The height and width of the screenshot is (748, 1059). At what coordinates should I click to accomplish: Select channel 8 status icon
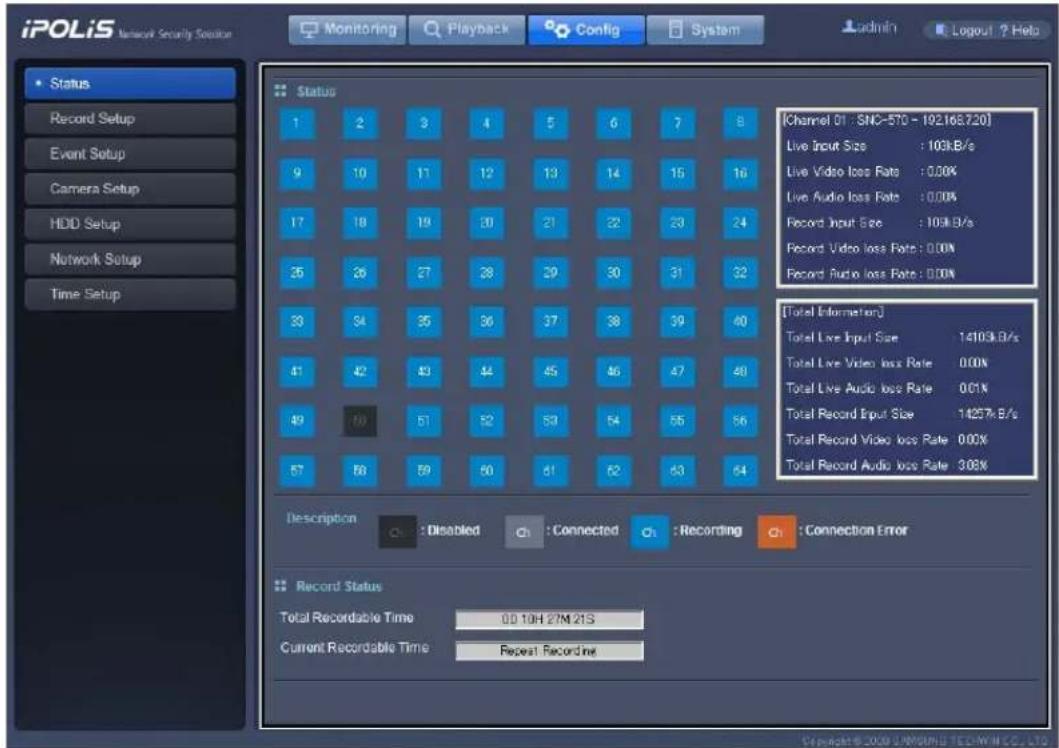(x=740, y=124)
